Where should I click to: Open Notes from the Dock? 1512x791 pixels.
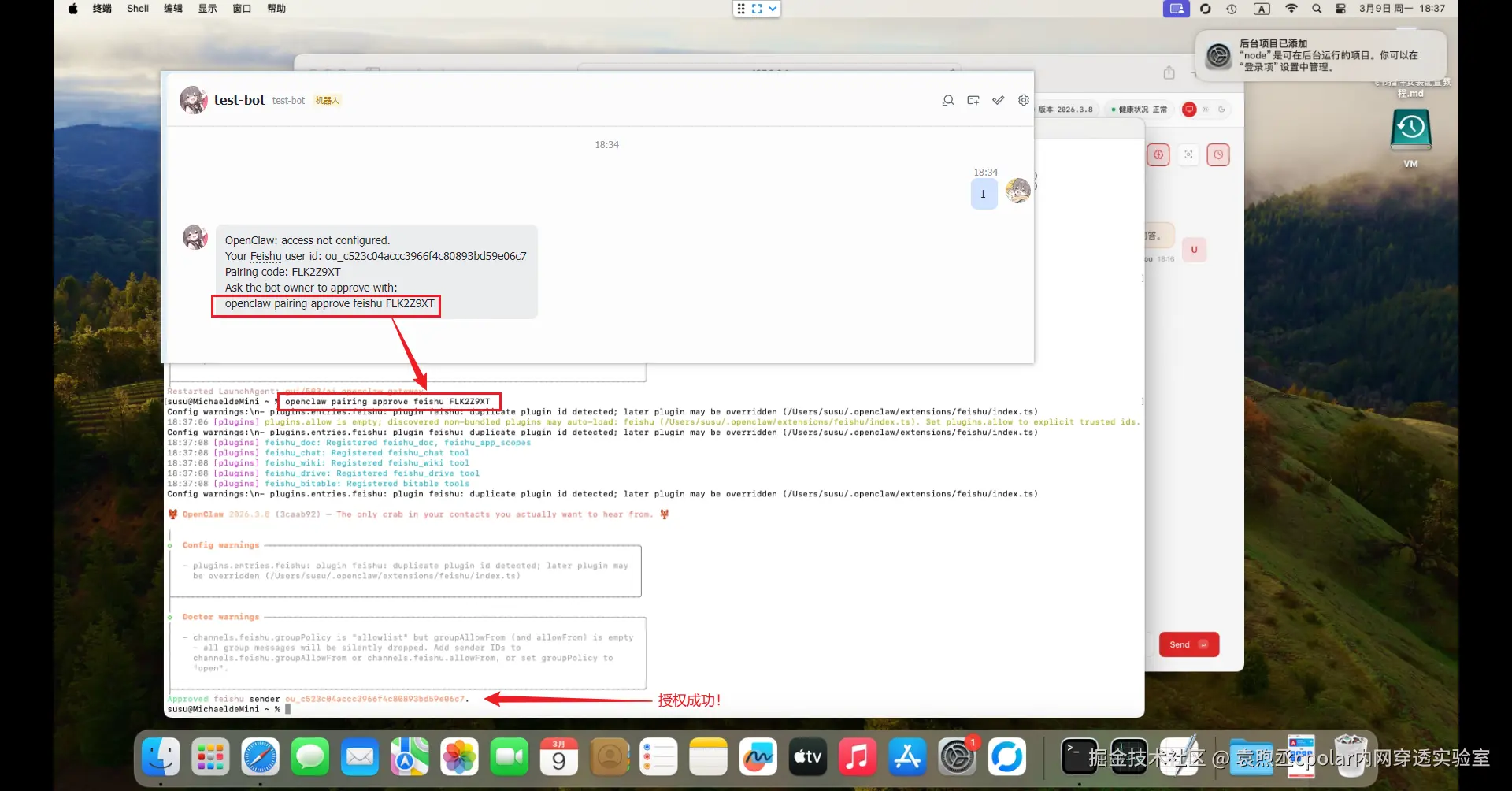(708, 757)
